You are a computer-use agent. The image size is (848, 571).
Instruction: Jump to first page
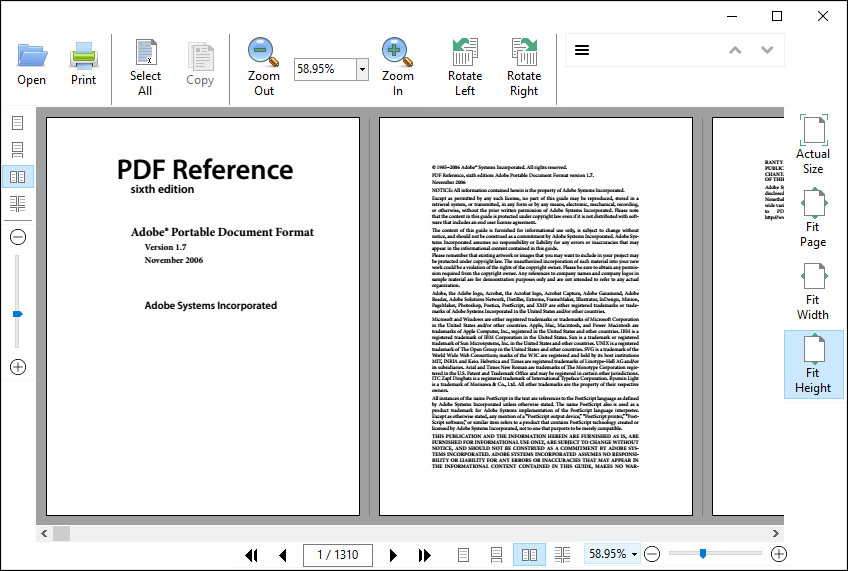pos(251,555)
